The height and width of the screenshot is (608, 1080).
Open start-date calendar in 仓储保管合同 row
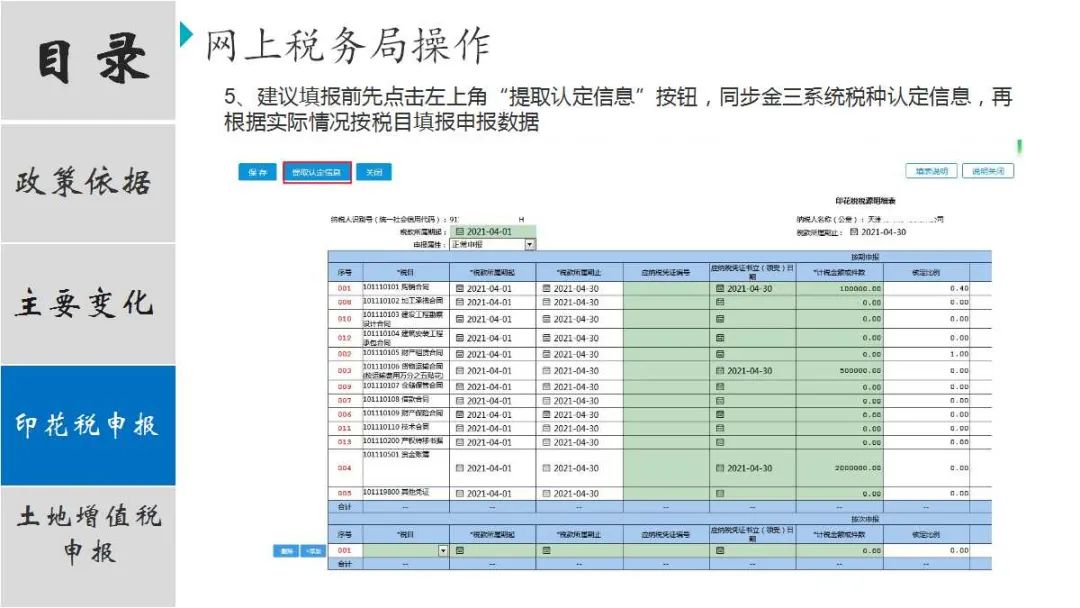click(460, 387)
